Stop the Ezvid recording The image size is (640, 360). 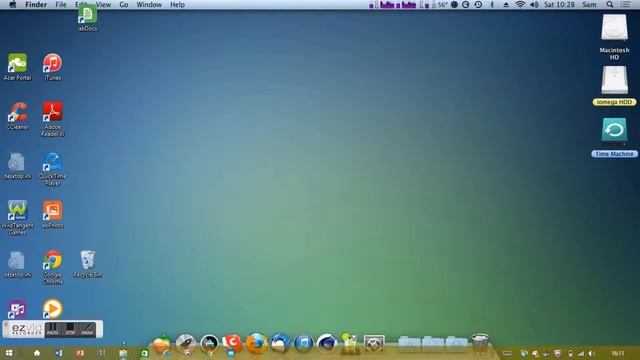pyautogui.click(x=70, y=329)
